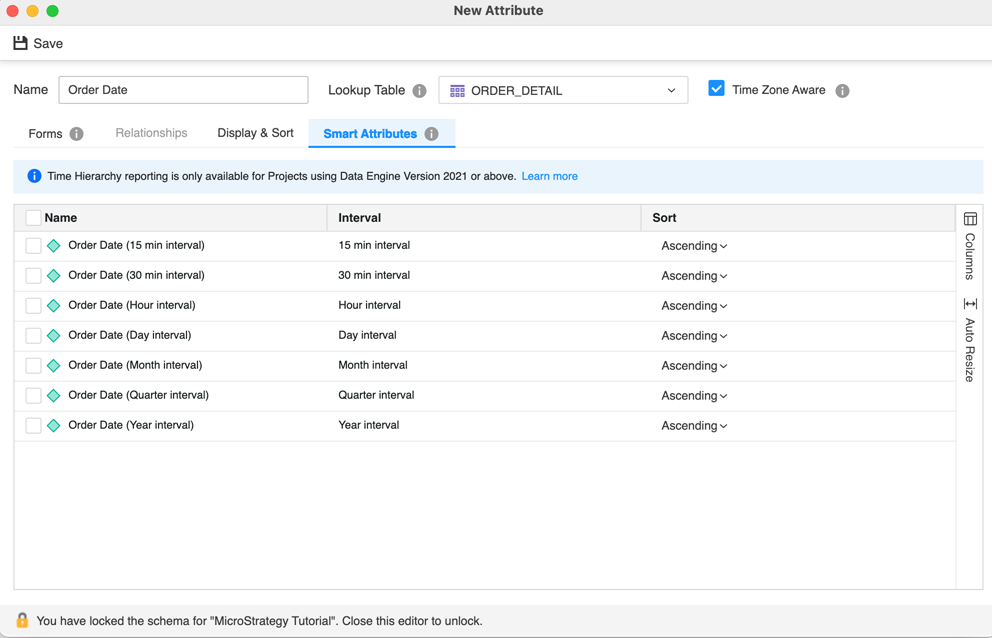
Task: Switch to the Forms tab
Action: (x=45, y=134)
